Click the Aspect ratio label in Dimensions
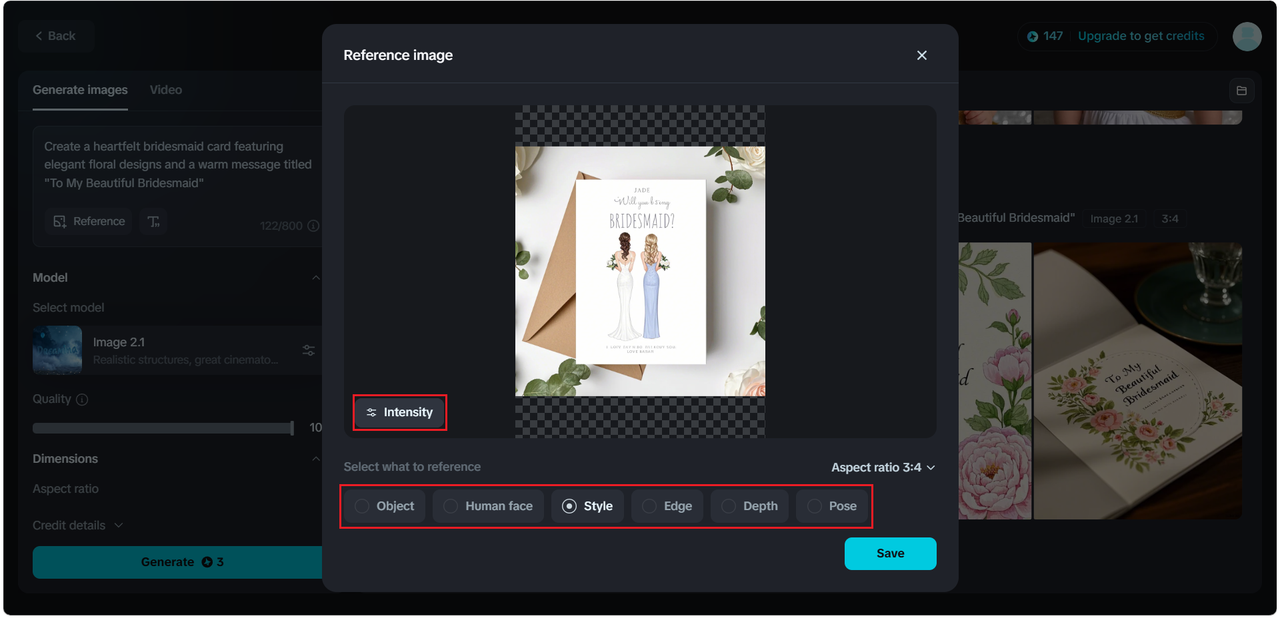Screen dimensions: 1280x618 pyautogui.click(x=66, y=489)
